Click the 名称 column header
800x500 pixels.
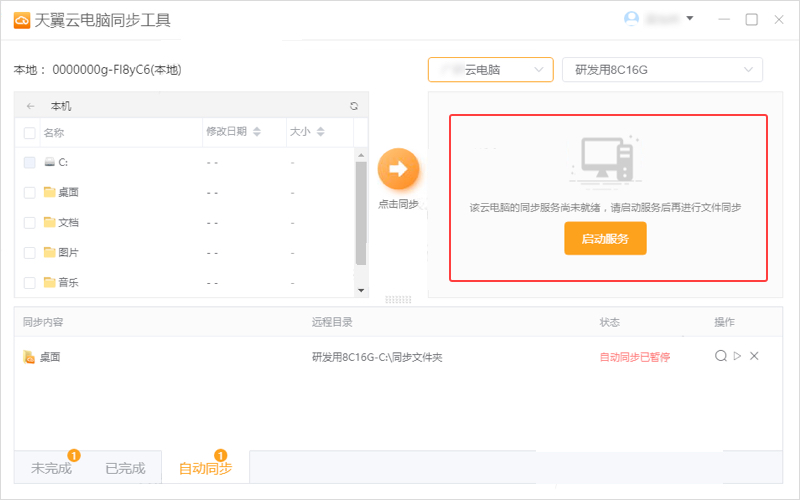click(54, 133)
